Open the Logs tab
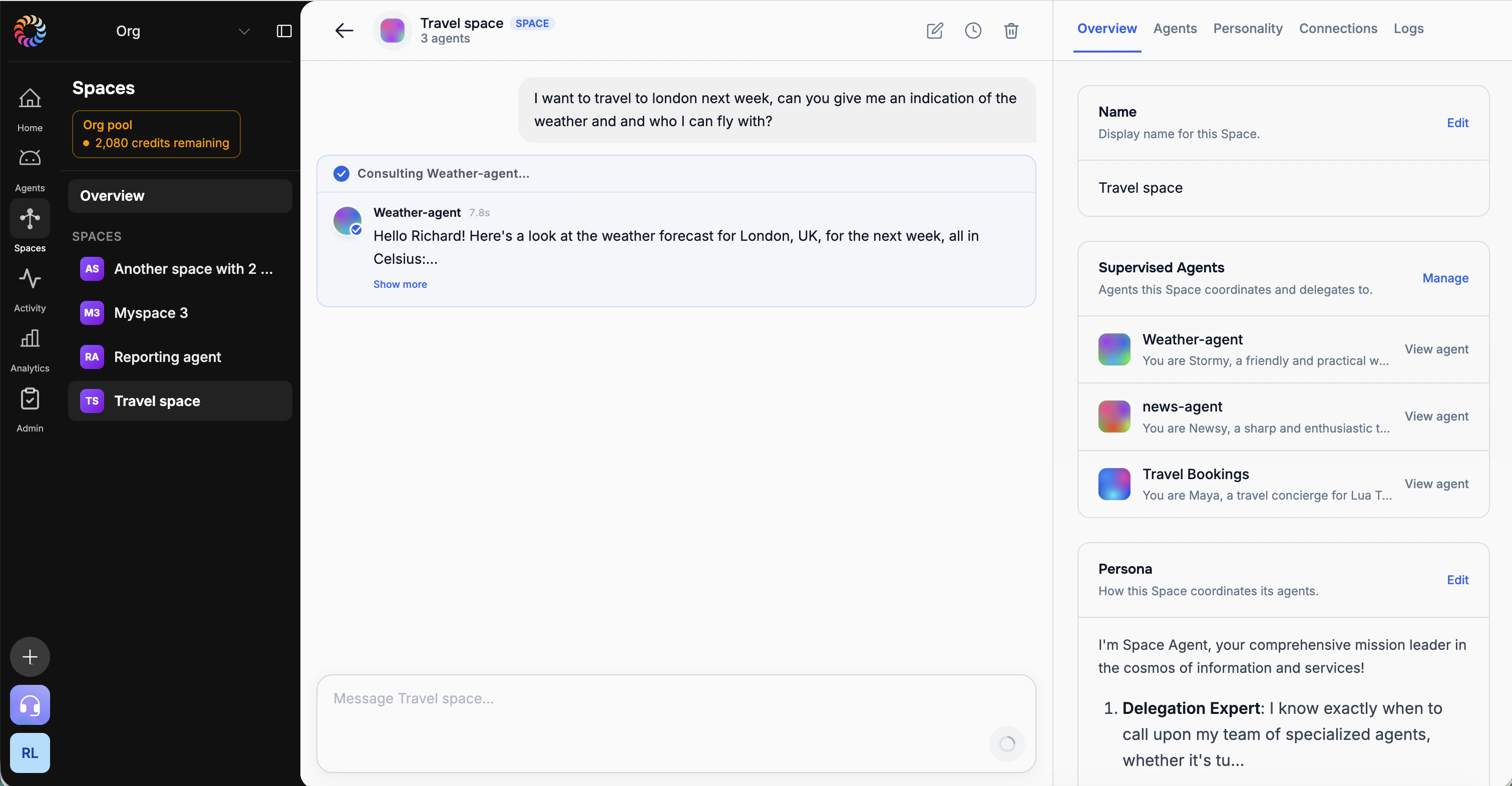 (1409, 29)
